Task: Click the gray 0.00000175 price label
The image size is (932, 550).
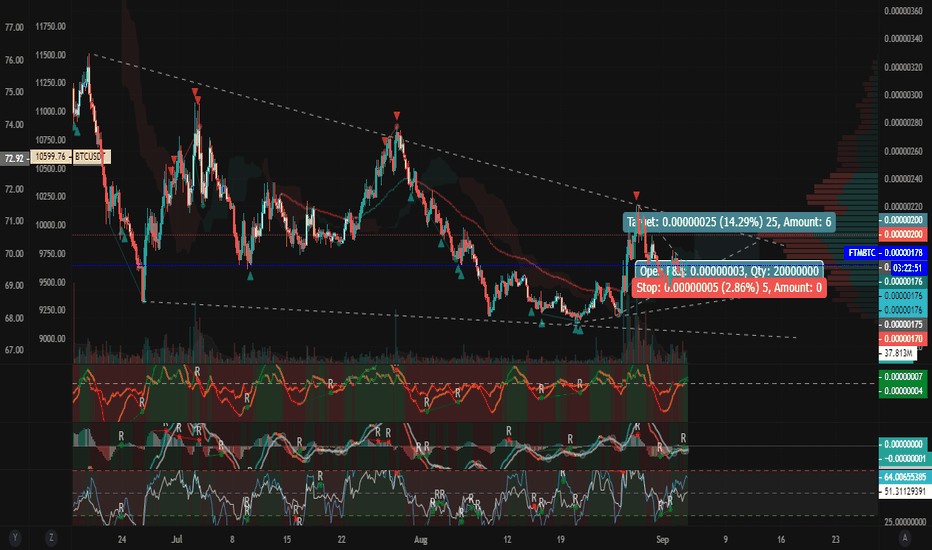Action: pos(903,325)
